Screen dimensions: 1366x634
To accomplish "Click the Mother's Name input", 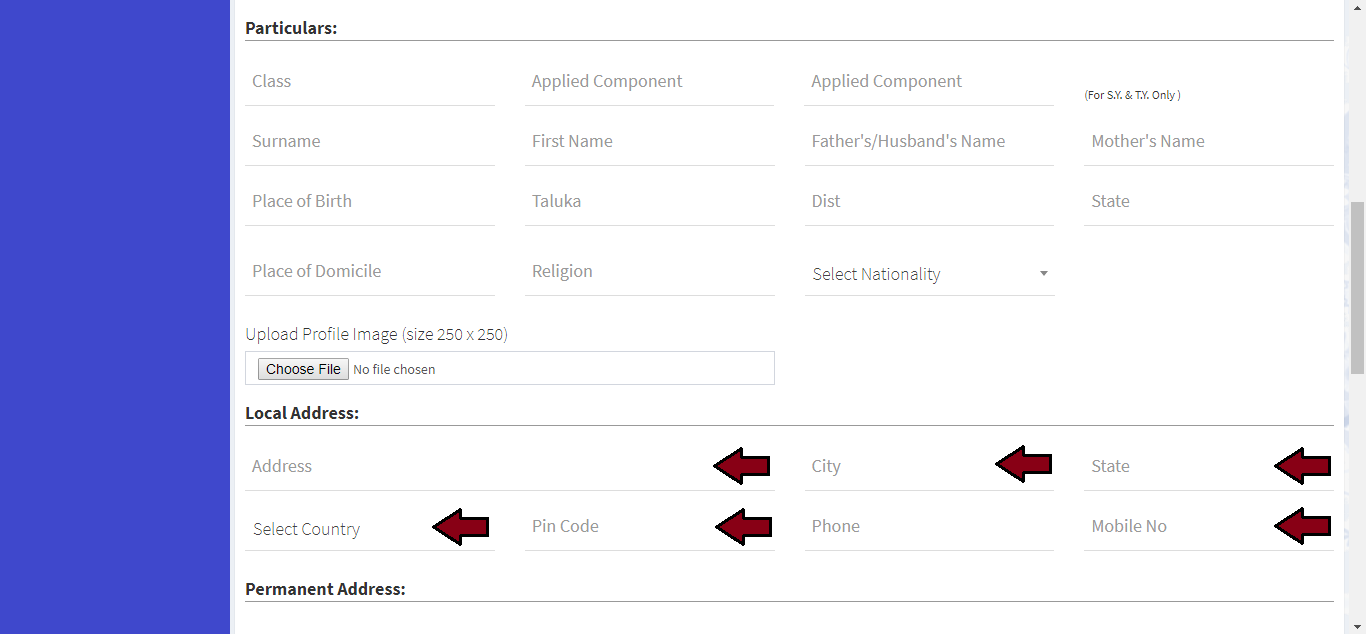I will click(x=1208, y=142).
